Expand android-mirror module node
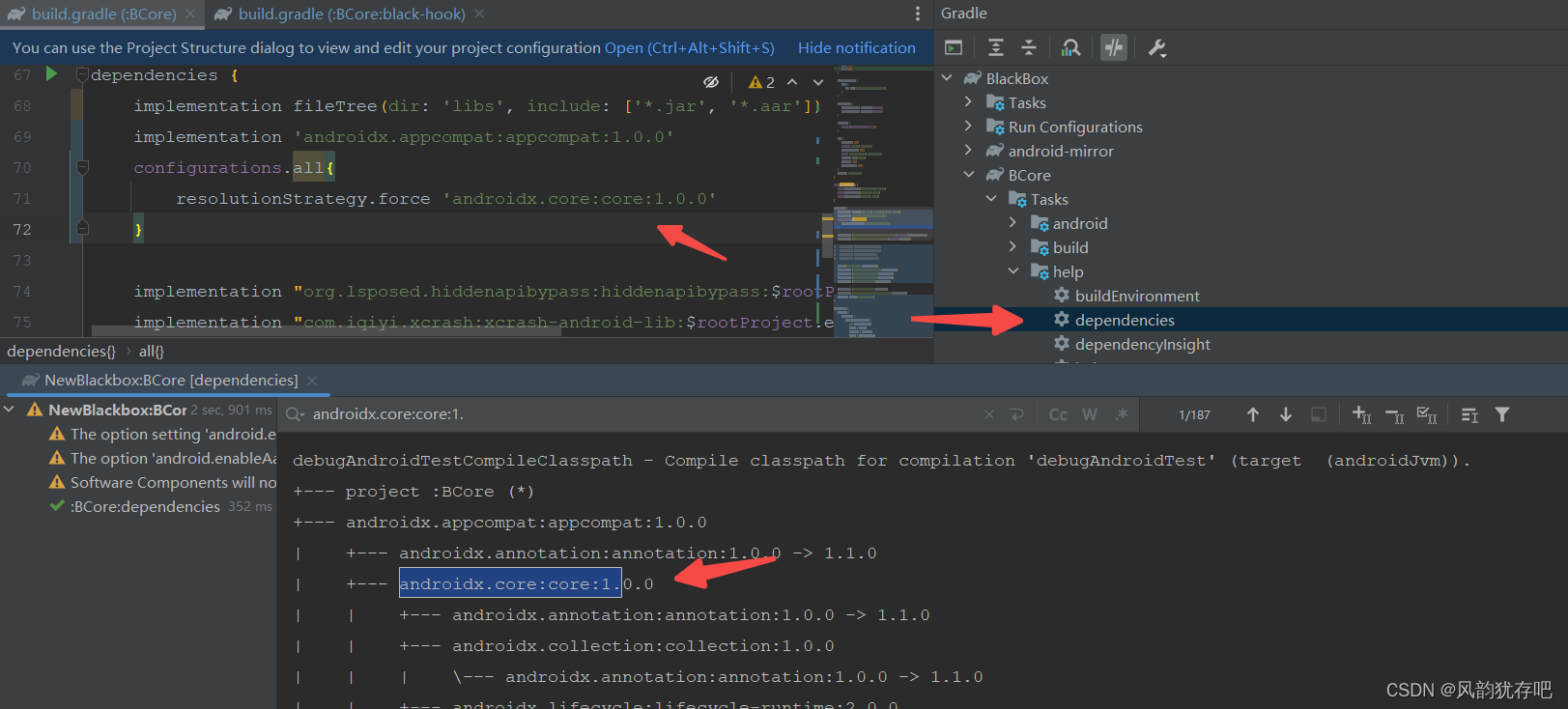Screen dimensions: 1568x709 [969, 151]
